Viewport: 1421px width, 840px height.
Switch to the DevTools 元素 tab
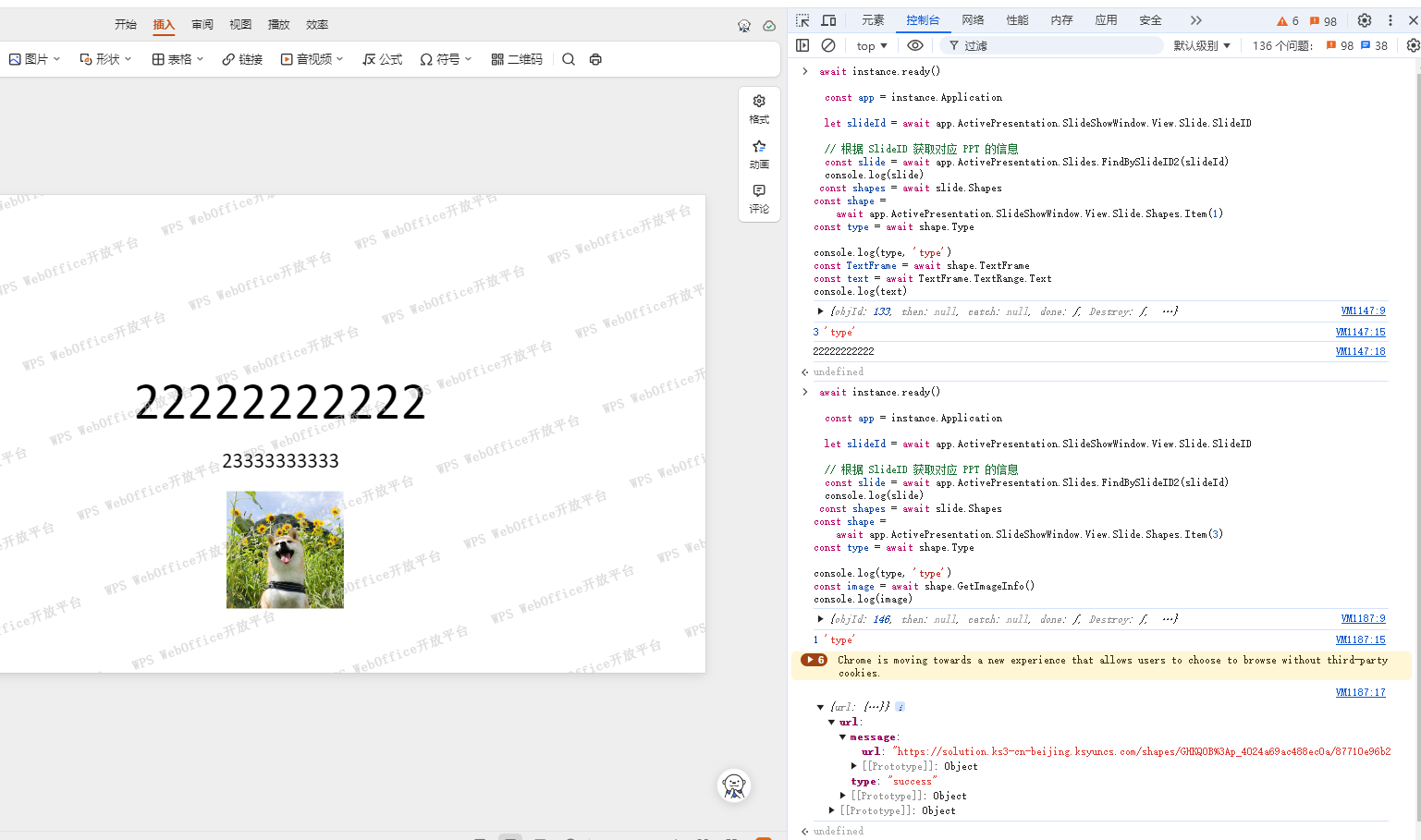click(873, 20)
